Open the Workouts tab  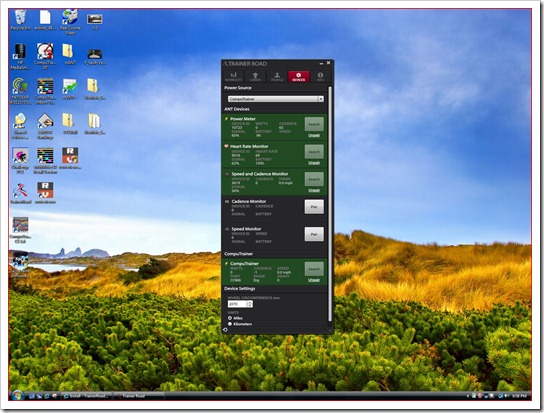pyautogui.click(x=233, y=76)
